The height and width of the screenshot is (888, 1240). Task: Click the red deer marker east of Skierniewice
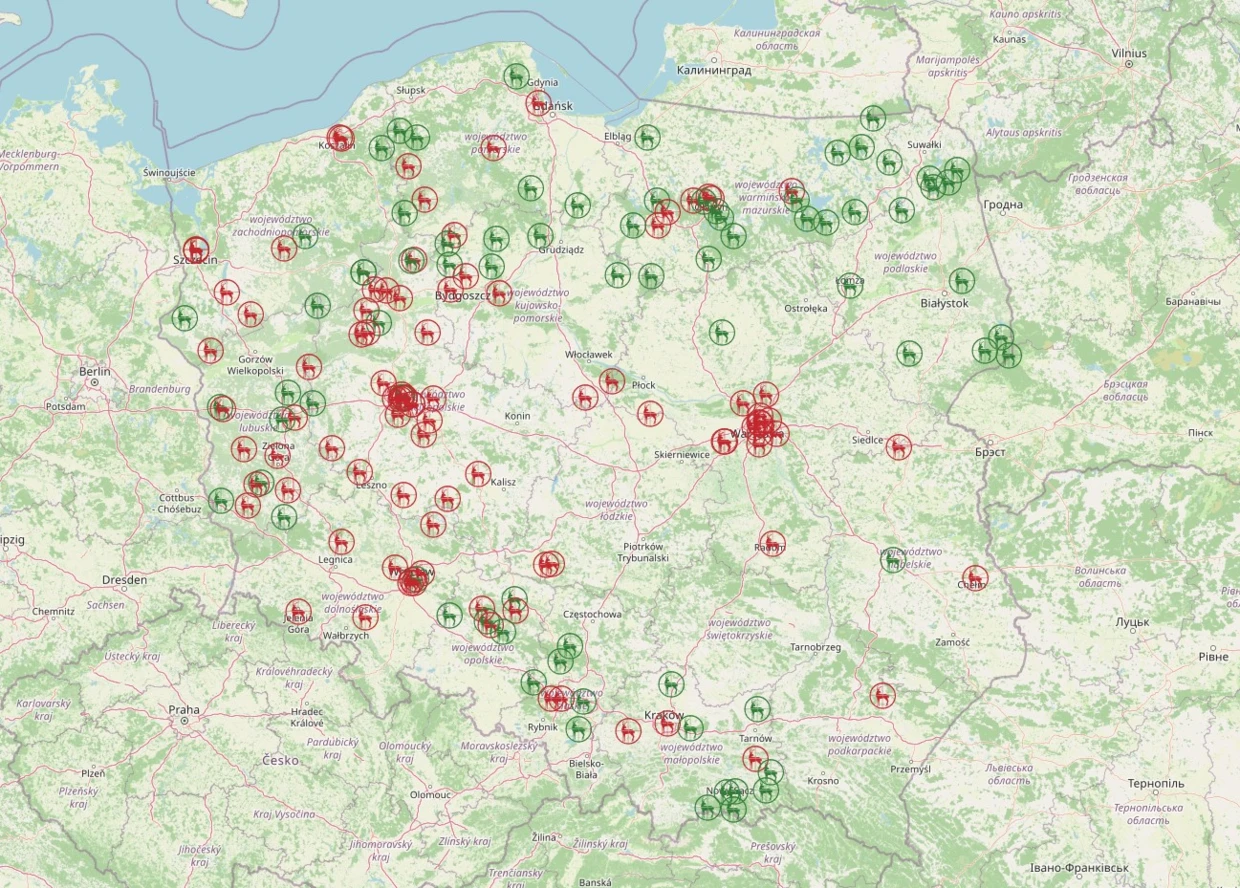(726, 441)
